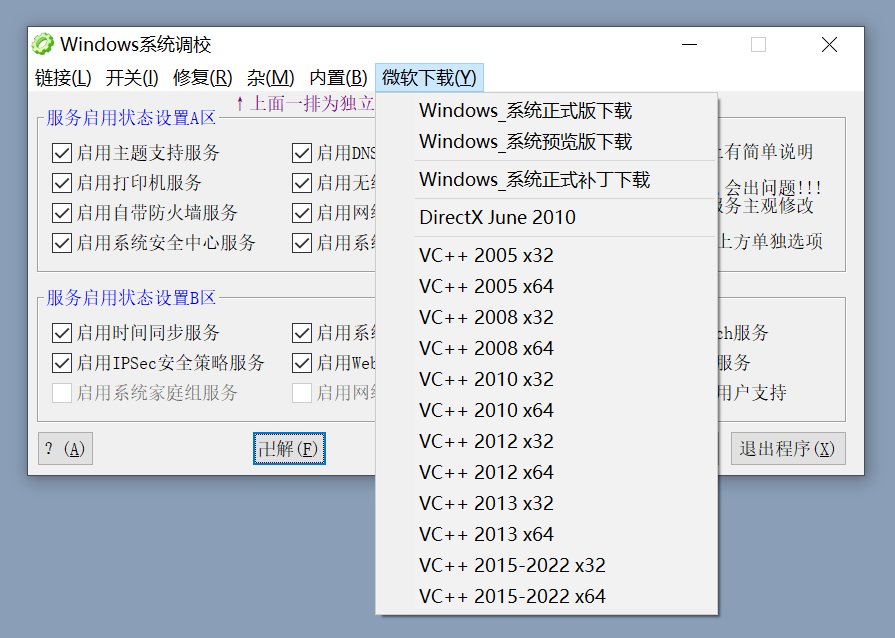Click the ? (A) help button
Viewport: 895px width, 638px height.
point(65,449)
